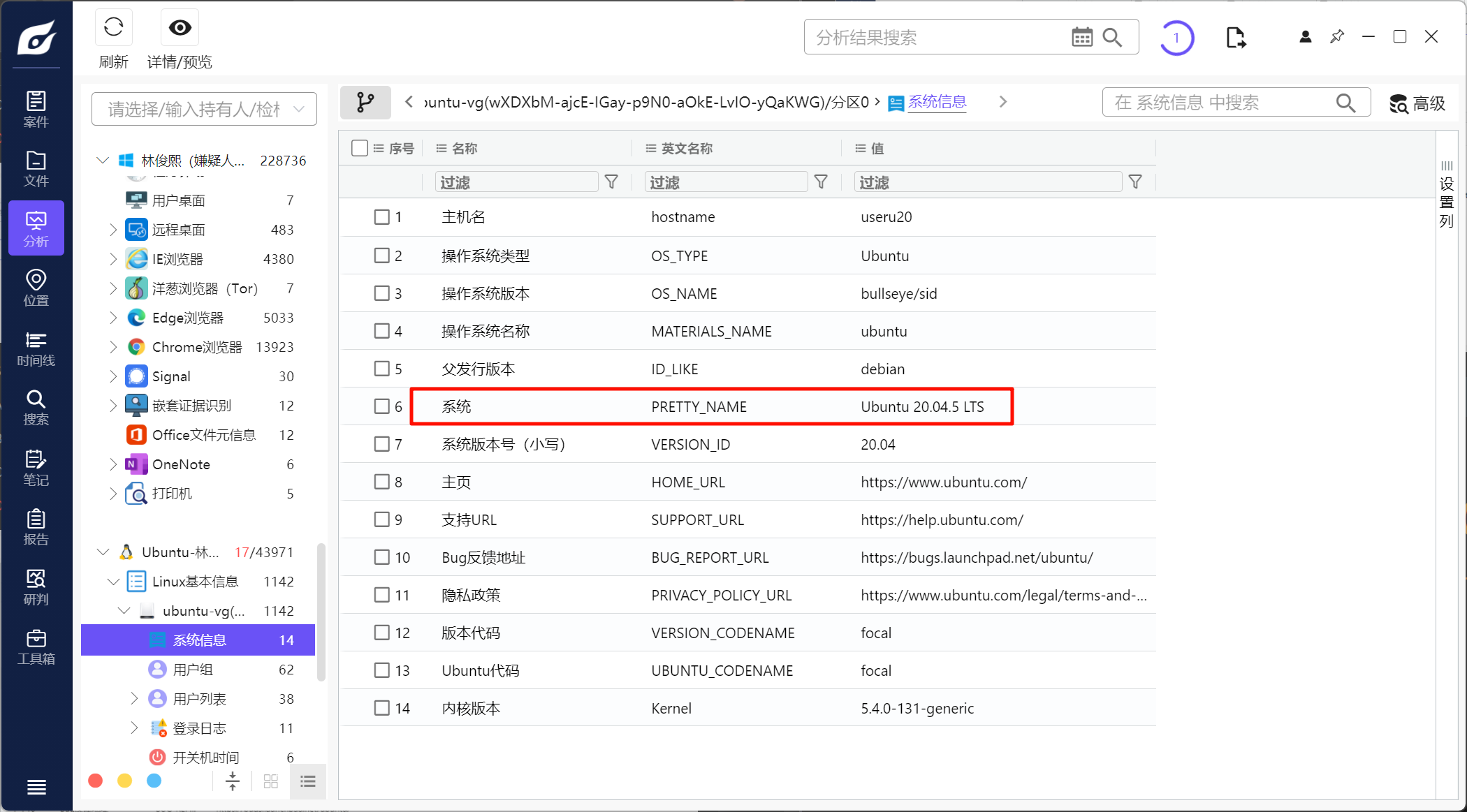Expand the Chrome浏览器 tree node
The width and height of the screenshot is (1467, 812).
click(112, 347)
